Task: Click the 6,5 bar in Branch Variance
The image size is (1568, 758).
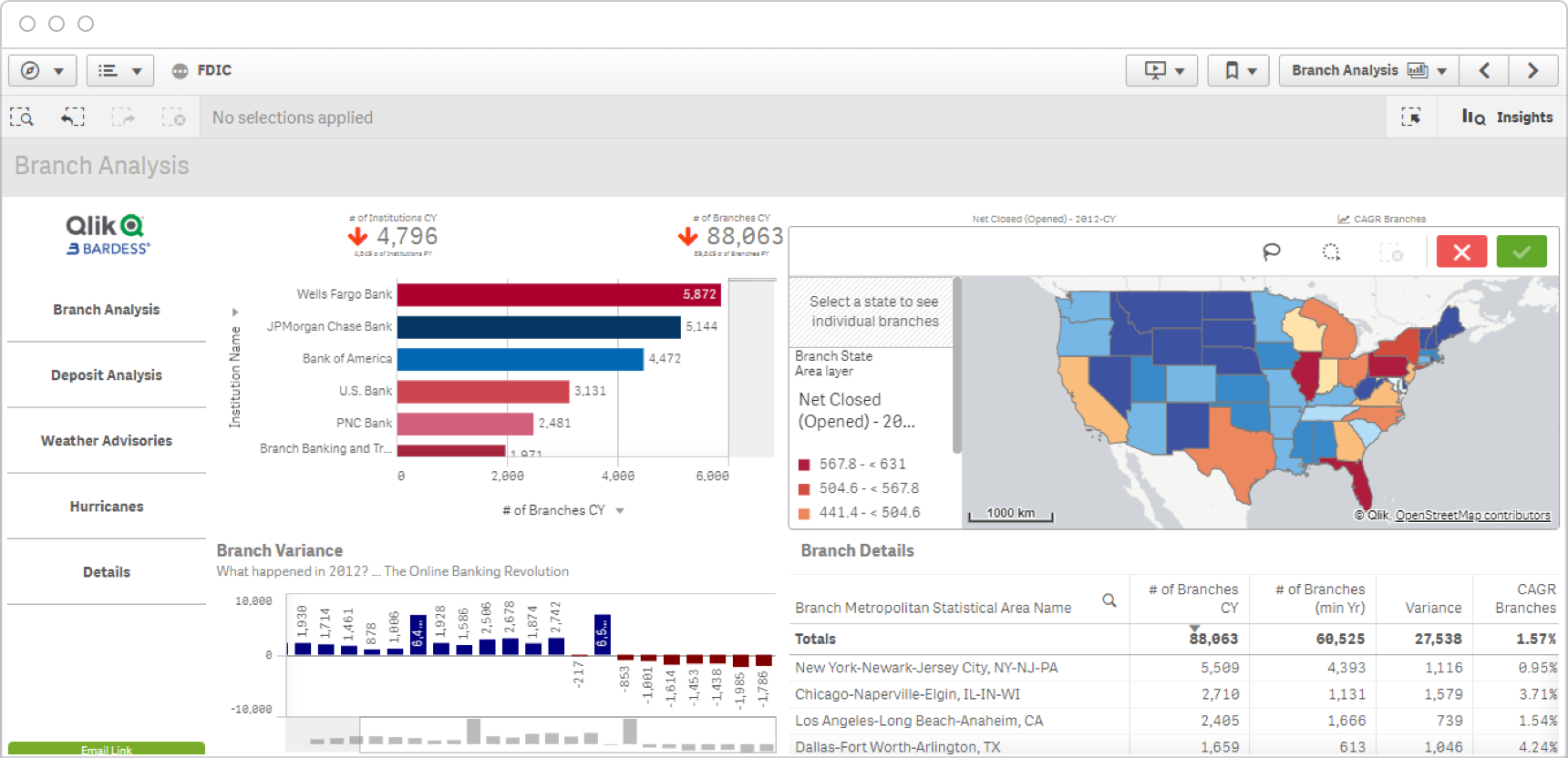Action: click(x=602, y=635)
